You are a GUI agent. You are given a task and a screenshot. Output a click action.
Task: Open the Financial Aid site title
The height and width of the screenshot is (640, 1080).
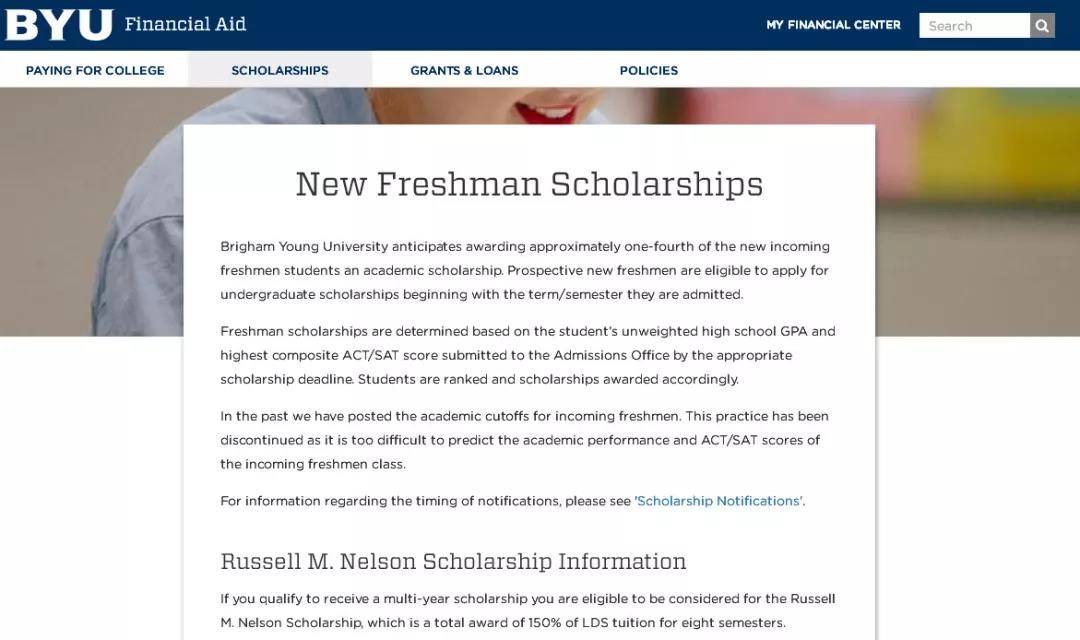185,24
